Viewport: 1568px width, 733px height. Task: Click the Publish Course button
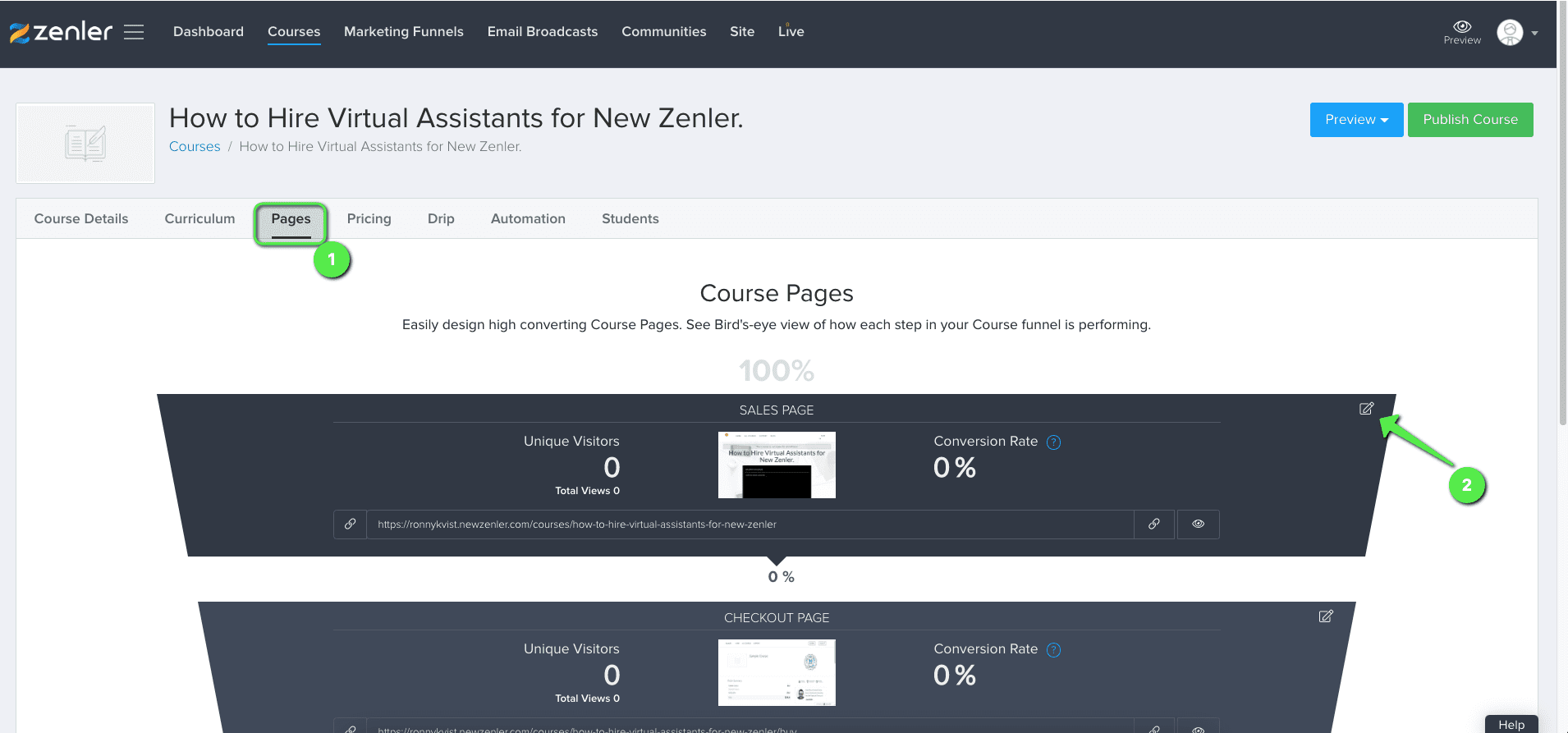[x=1470, y=120]
